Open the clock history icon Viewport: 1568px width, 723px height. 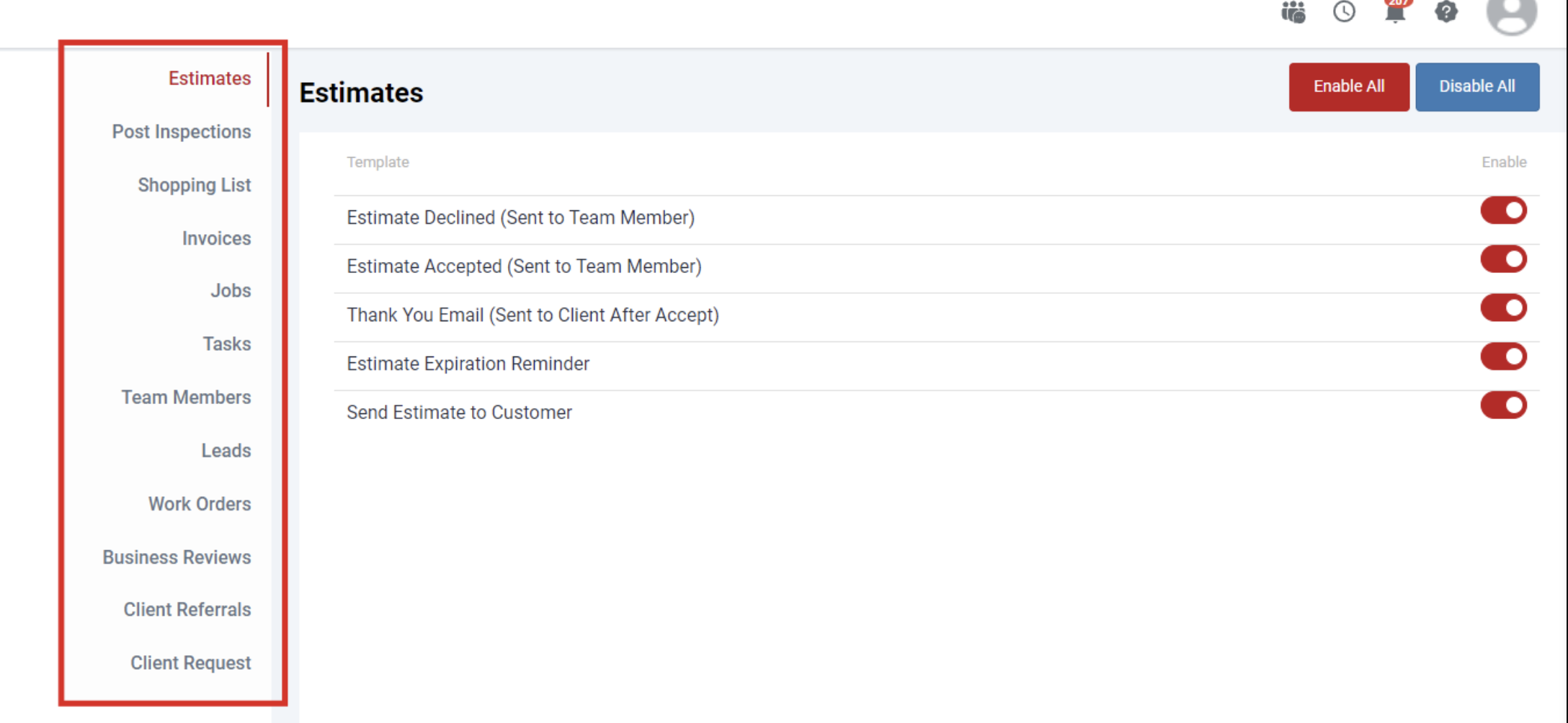pos(1344,12)
